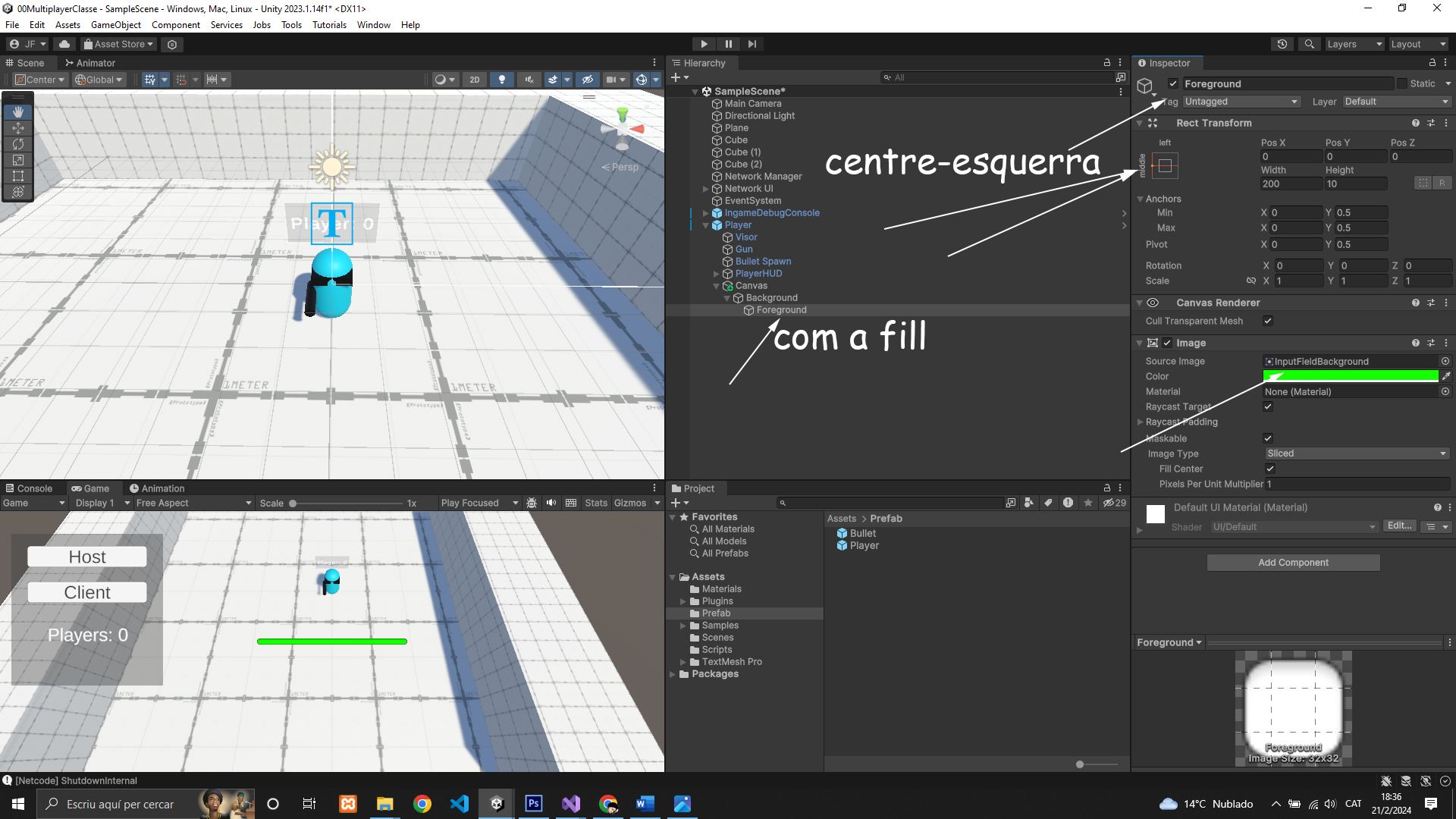Toggle scene lighting bulb icon

(501, 80)
